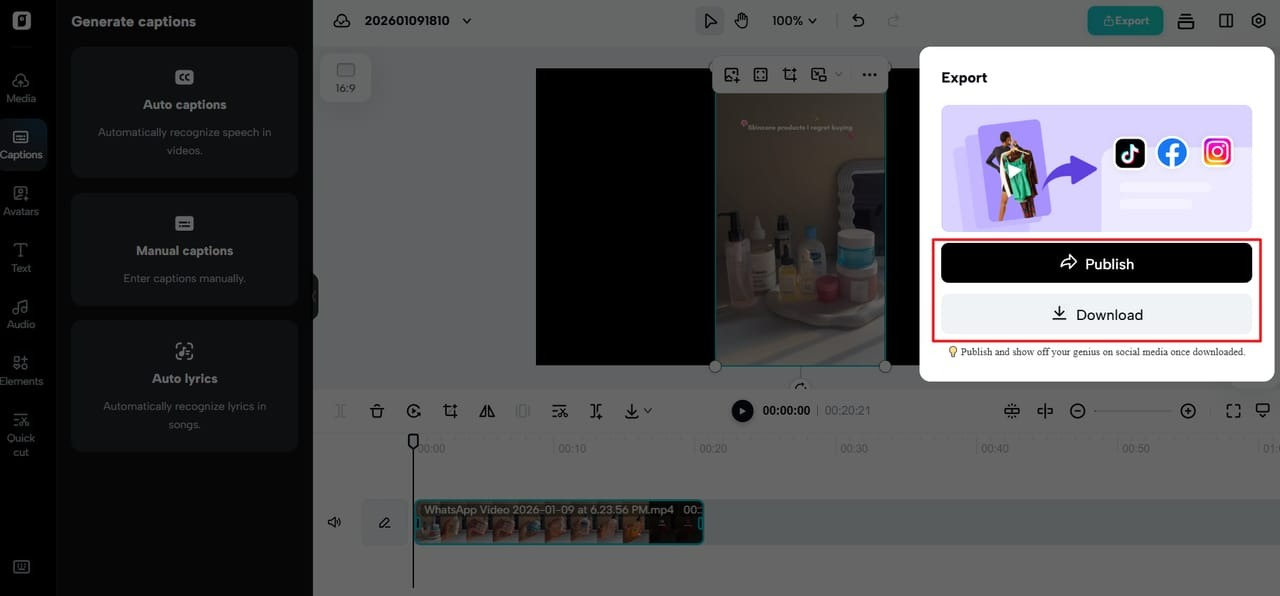Toggle the edit pencil on the video track
The image size is (1280, 596).
[x=385, y=521]
